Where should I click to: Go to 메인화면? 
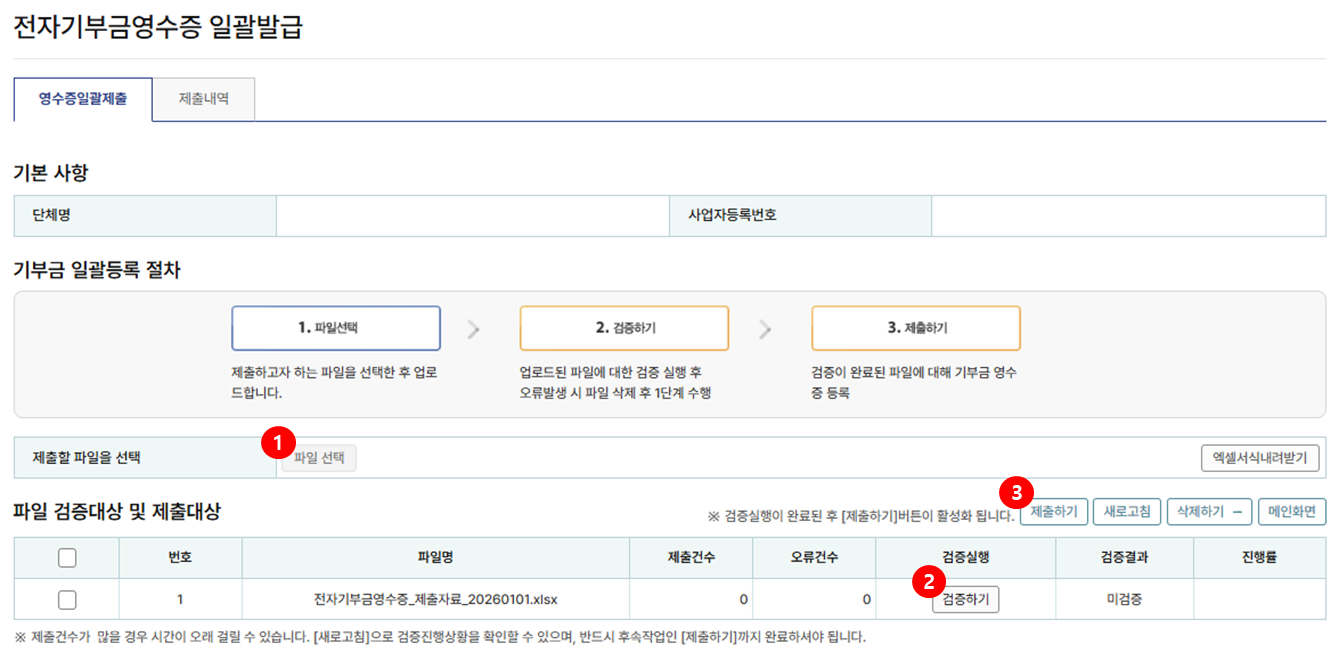pos(1292,512)
